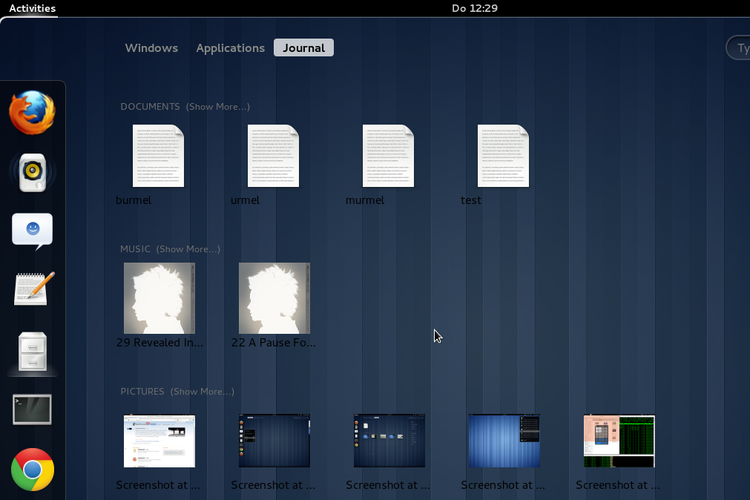Show more items in Pictures

202,392
